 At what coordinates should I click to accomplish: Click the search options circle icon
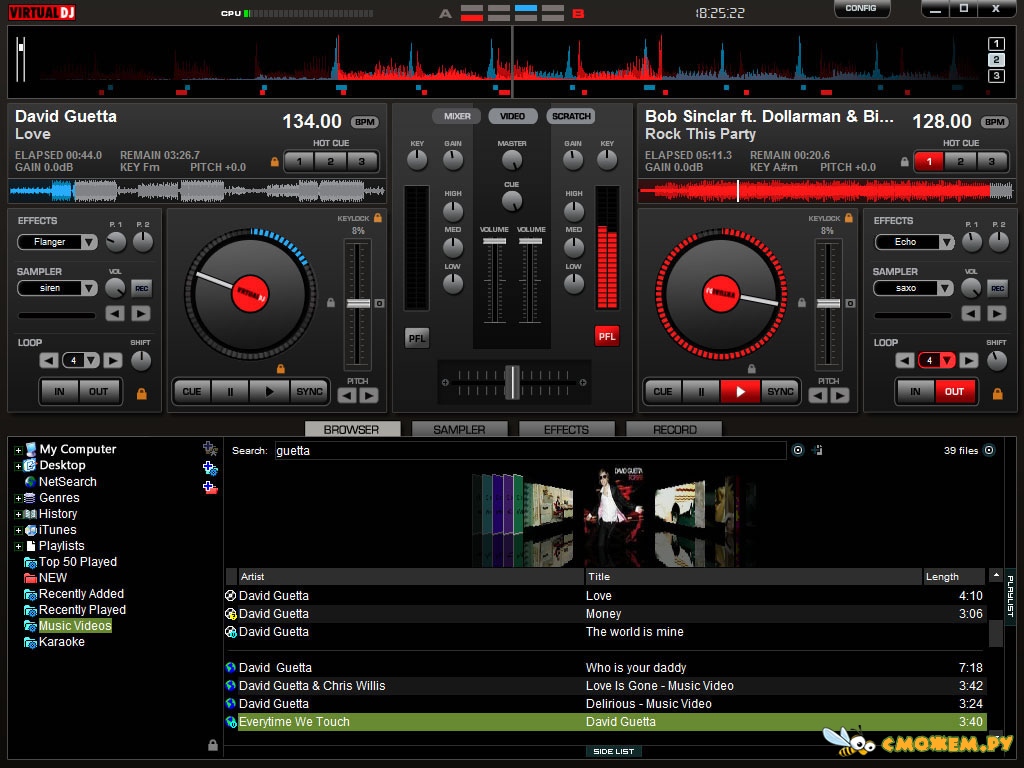(x=797, y=450)
